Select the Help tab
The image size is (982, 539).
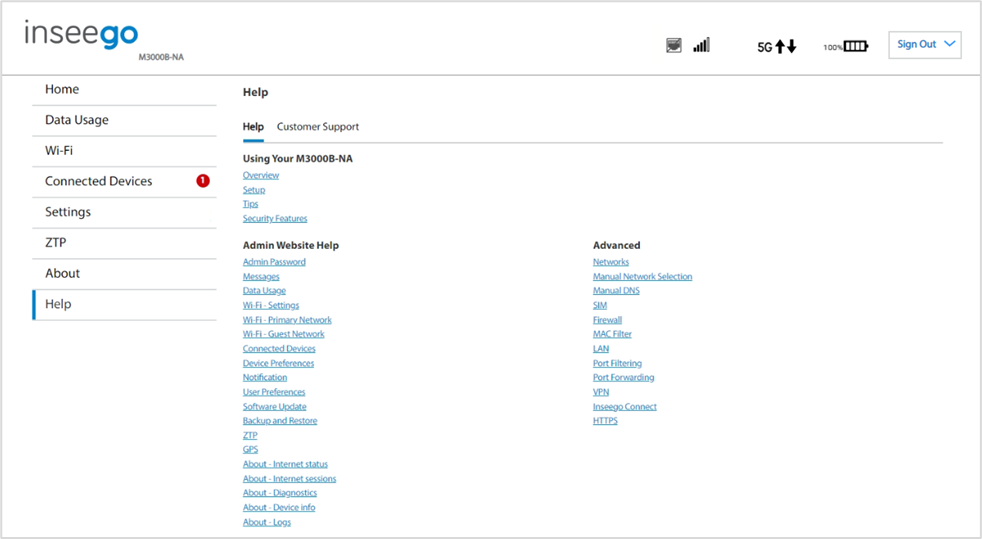pyautogui.click(x=253, y=126)
